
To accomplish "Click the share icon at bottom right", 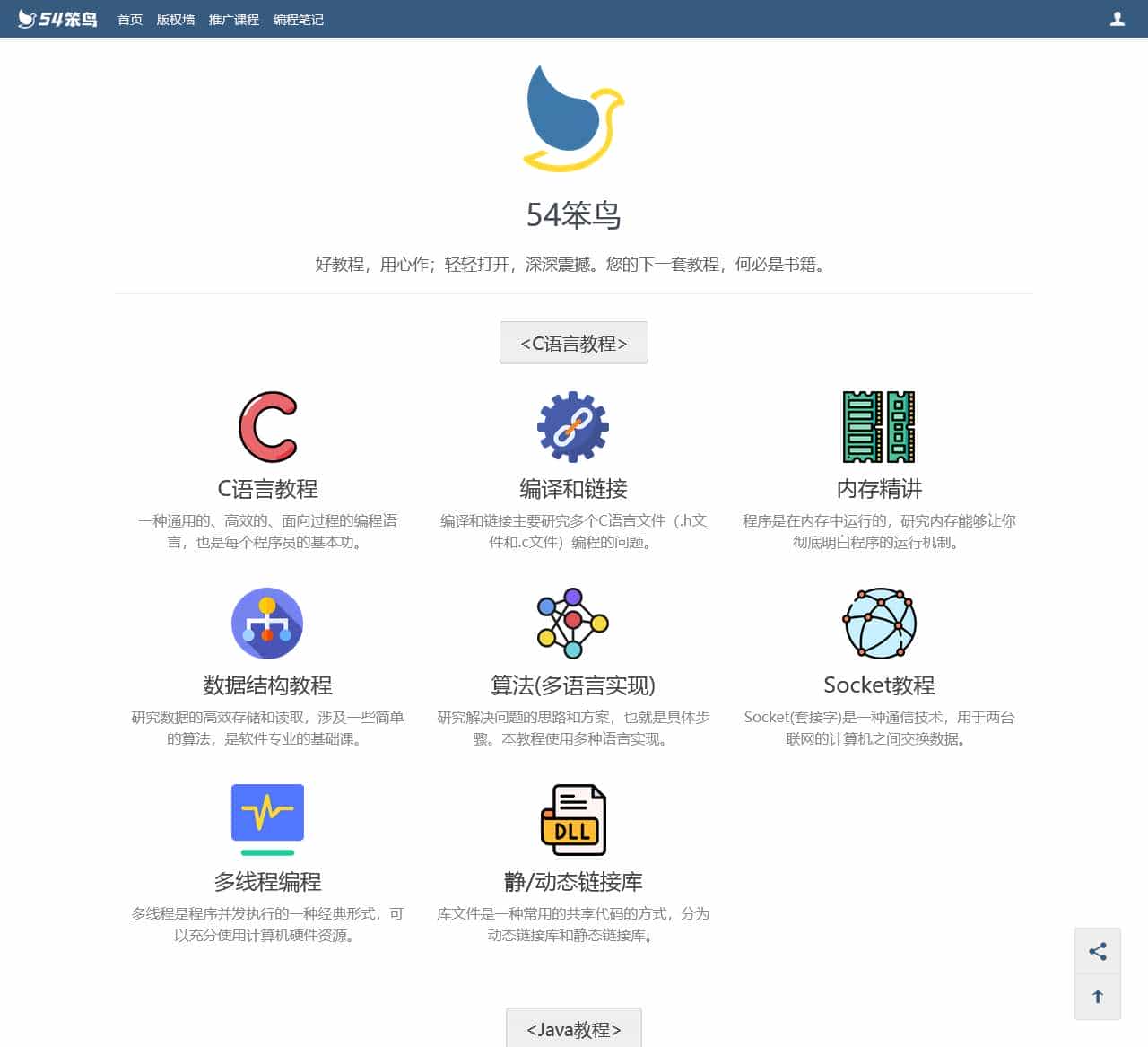I will [1098, 951].
